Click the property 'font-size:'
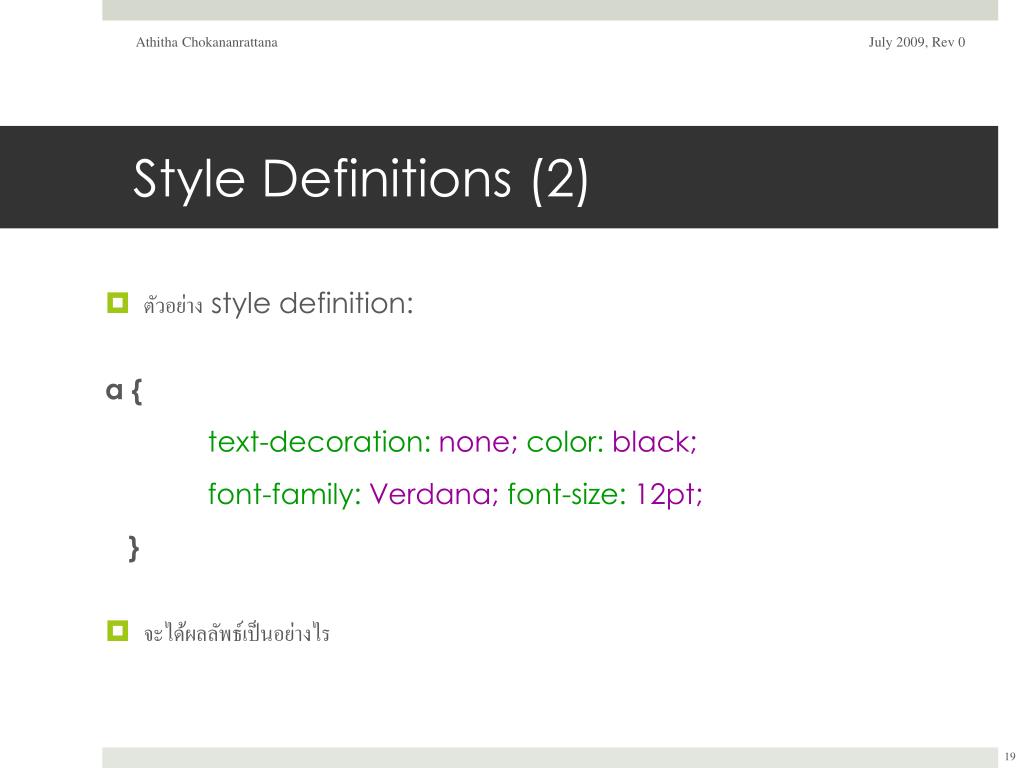This screenshot has height=768, width=1024. coord(567,494)
